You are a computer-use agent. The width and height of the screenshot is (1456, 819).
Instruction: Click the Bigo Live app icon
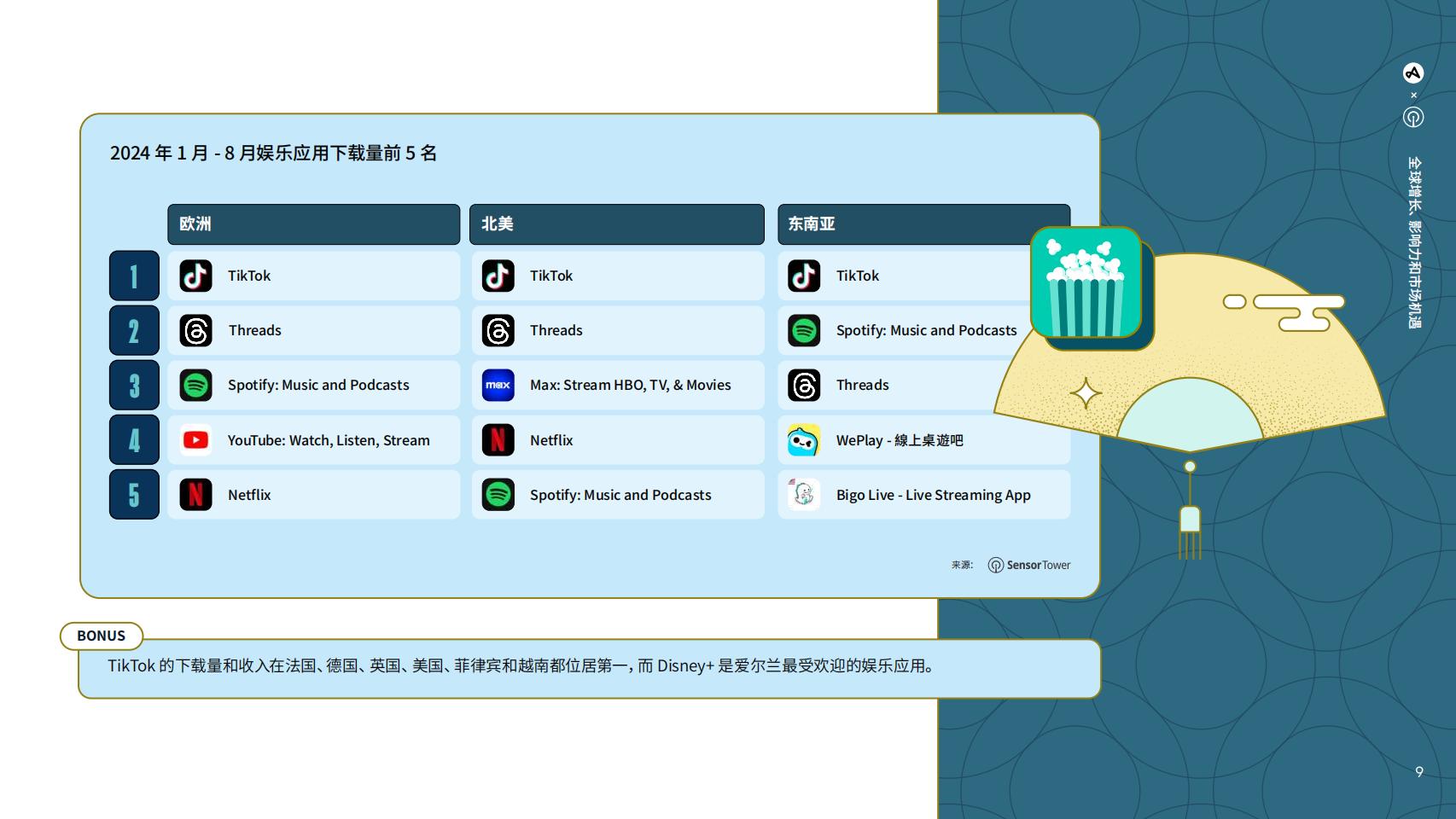[804, 495]
